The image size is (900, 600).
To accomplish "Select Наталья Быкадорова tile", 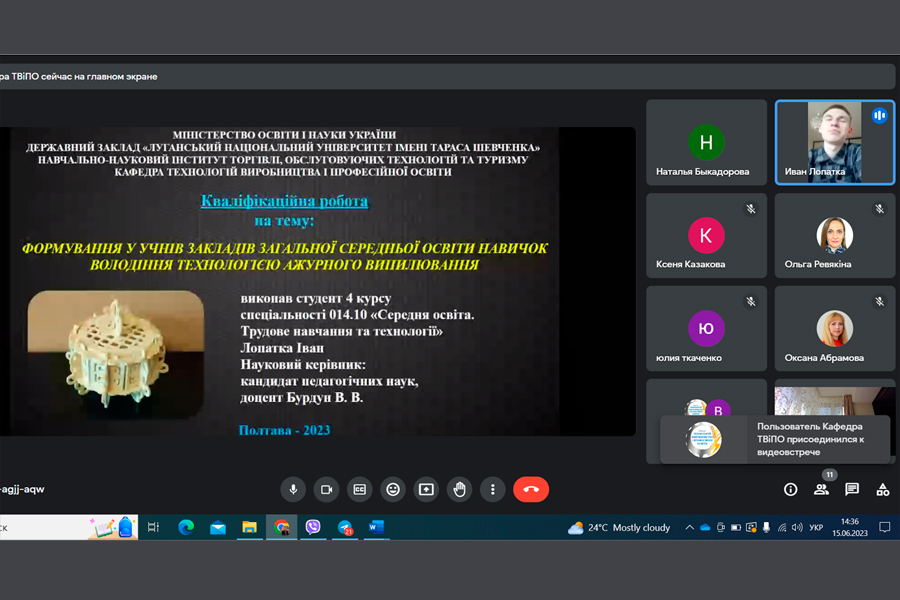I will tap(707, 142).
